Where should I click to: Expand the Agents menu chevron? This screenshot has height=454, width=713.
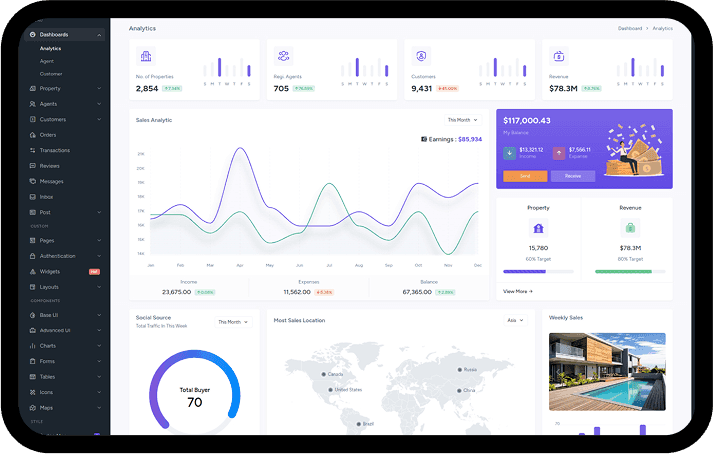pos(99,104)
